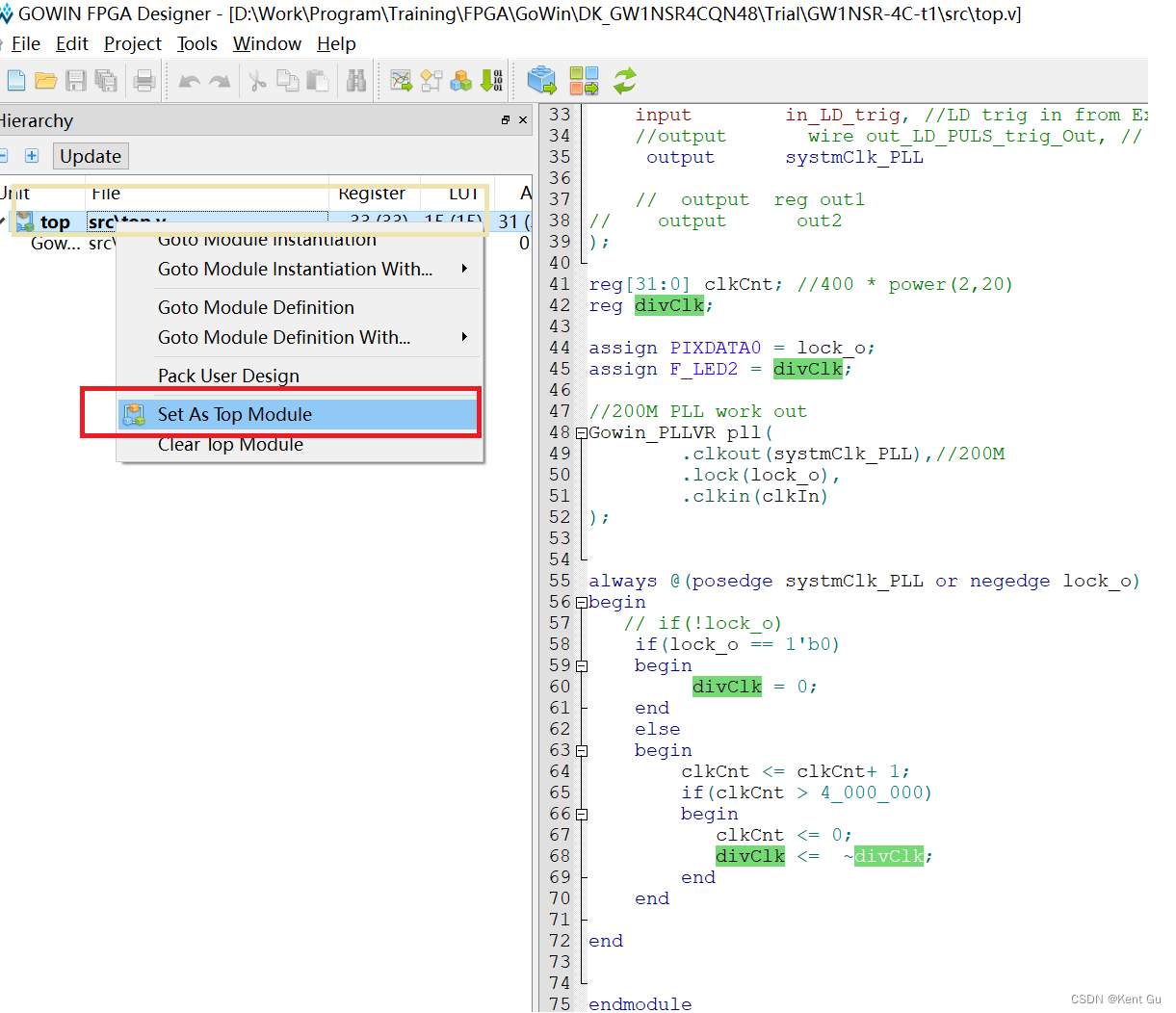Screen dimensions: 1176x1013
Task: Click the Update button
Action: [x=91, y=156]
